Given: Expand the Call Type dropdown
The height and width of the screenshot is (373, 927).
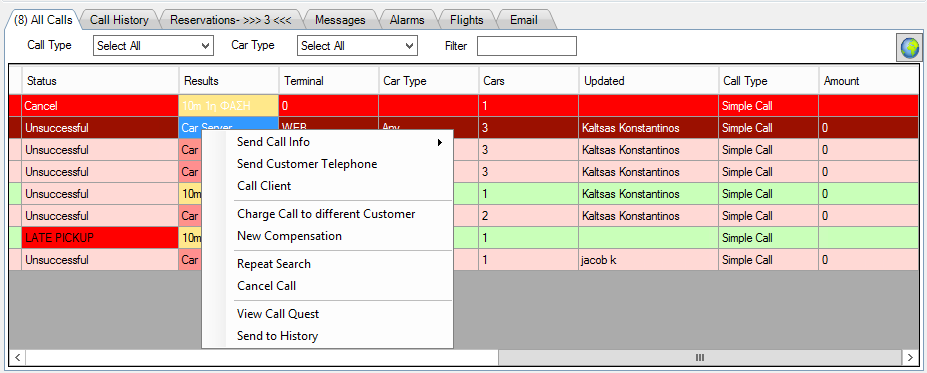Looking at the screenshot, I should click(x=153, y=46).
